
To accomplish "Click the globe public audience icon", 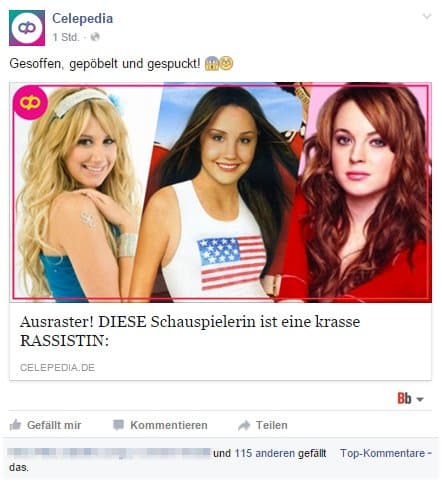I will click(95, 37).
